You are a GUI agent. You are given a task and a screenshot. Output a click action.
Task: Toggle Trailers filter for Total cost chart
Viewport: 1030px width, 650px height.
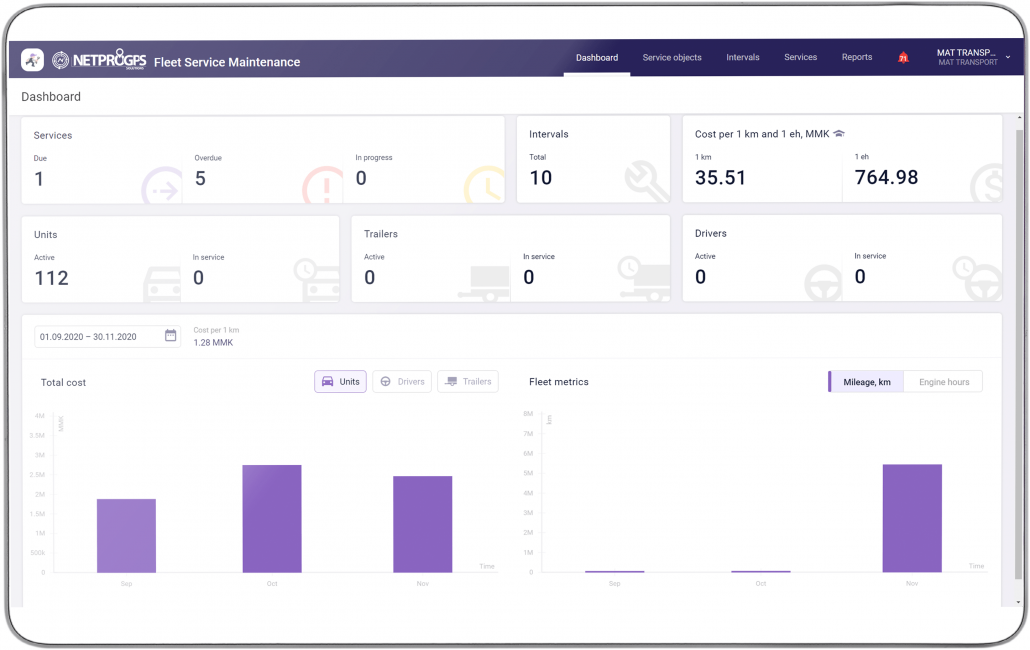pos(467,382)
